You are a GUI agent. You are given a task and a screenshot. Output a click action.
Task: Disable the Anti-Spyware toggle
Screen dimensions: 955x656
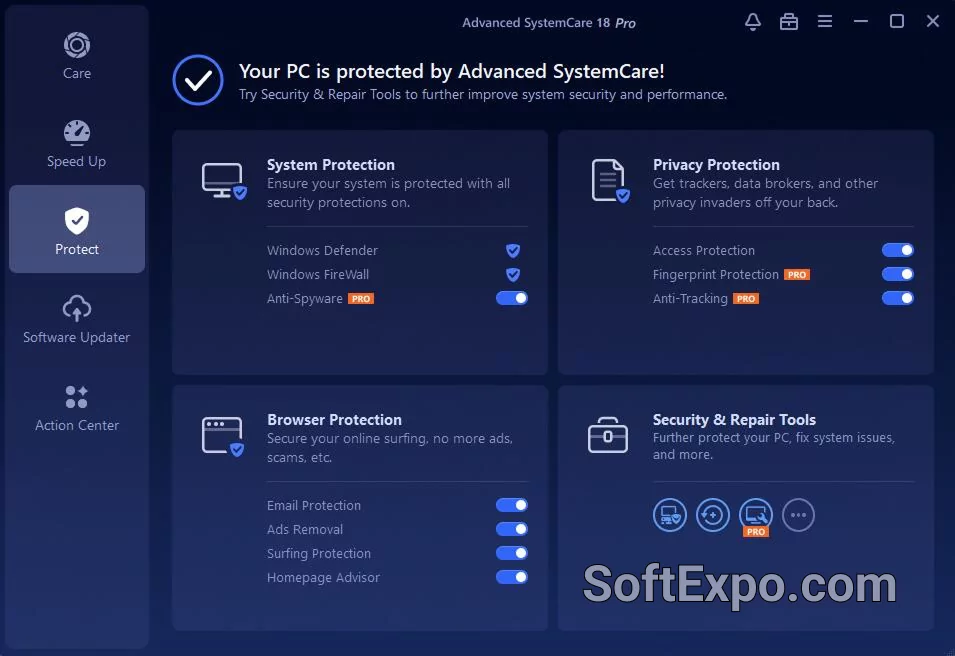[512, 298]
